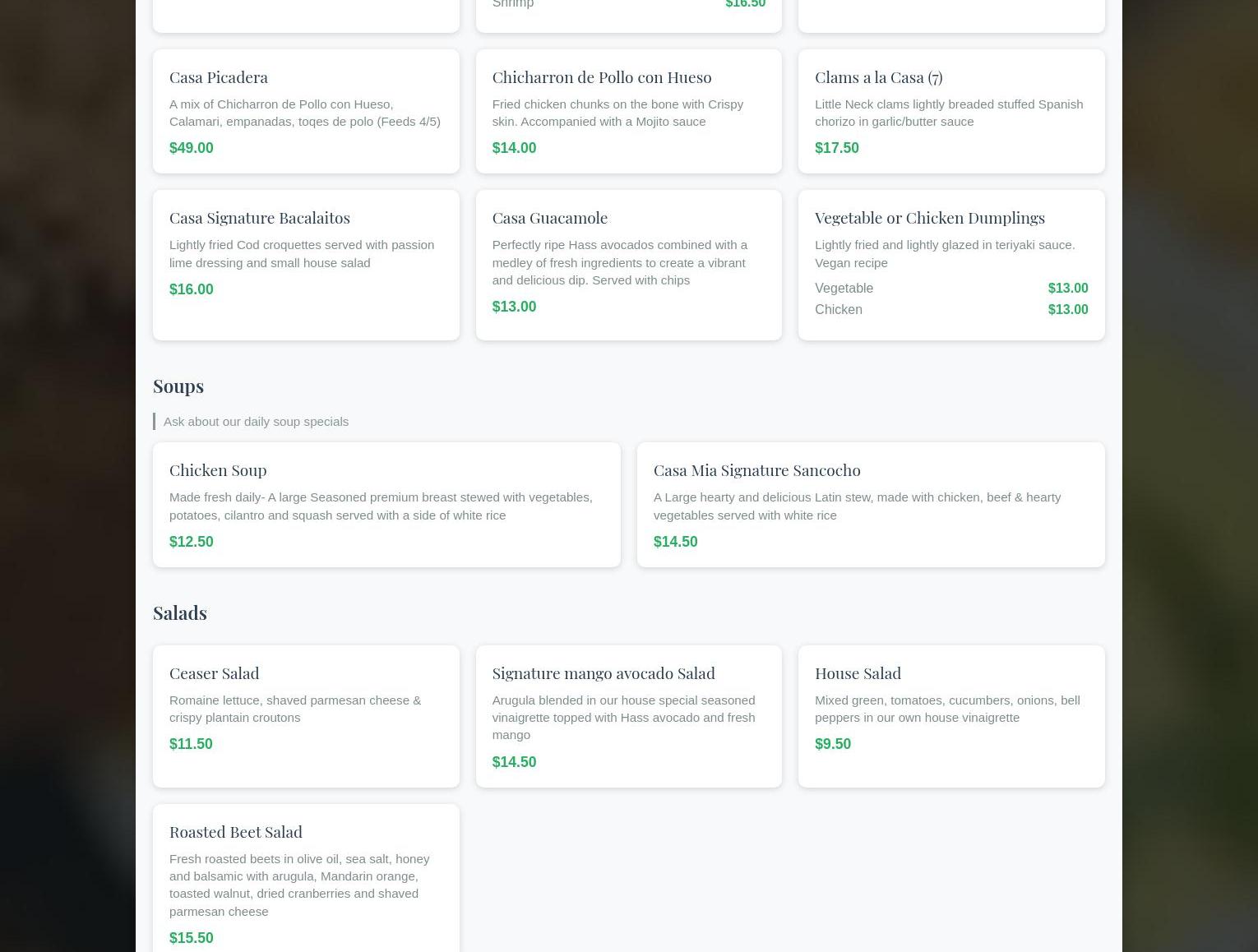Image resolution: width=1258 pixels, height=952 pixels.
Task: Click the $12.50 Chicken Soup price
Action: pos(191,542)
